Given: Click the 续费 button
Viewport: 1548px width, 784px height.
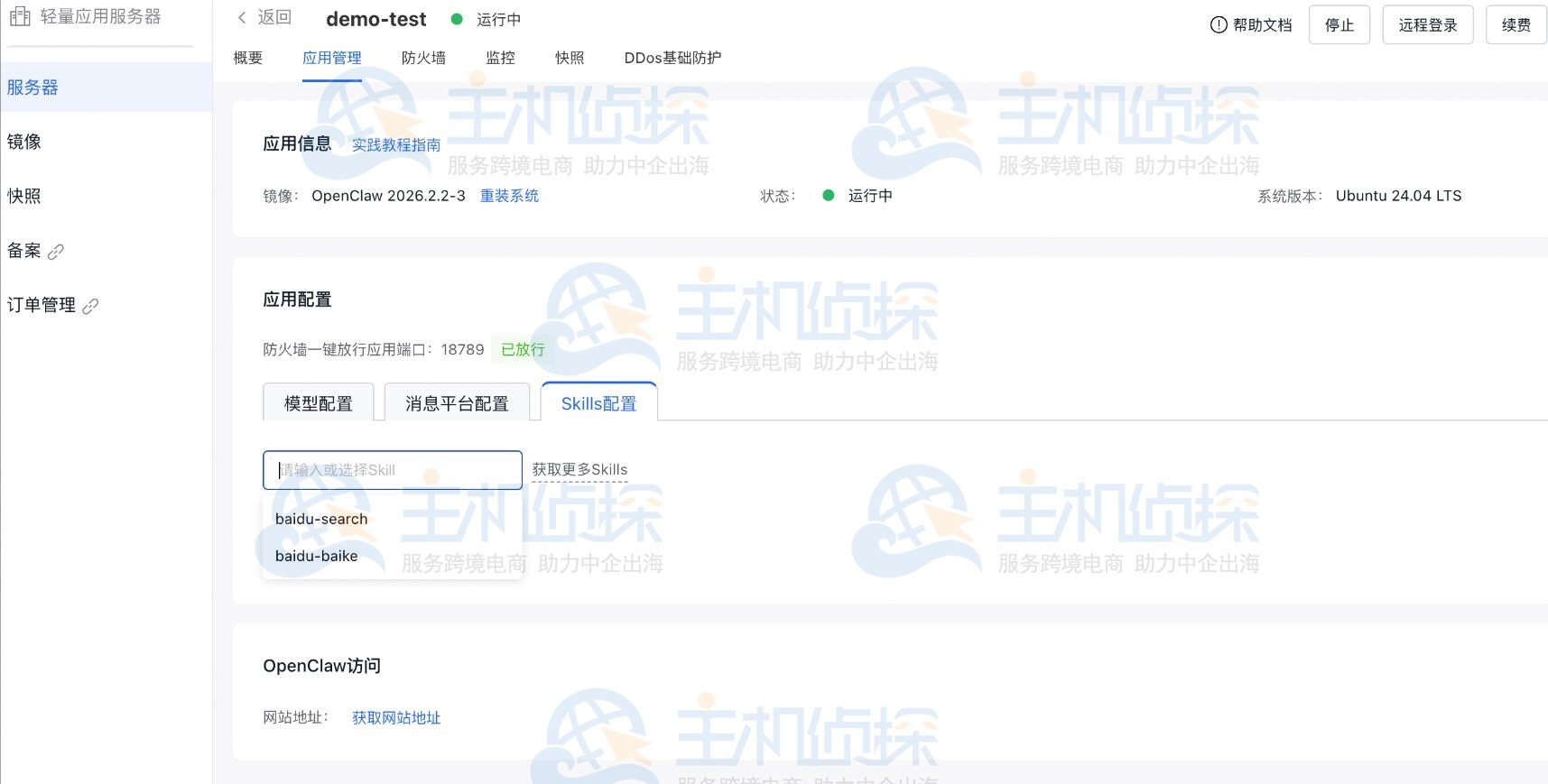Looking at the screenshot, I should click(1516, 25).
